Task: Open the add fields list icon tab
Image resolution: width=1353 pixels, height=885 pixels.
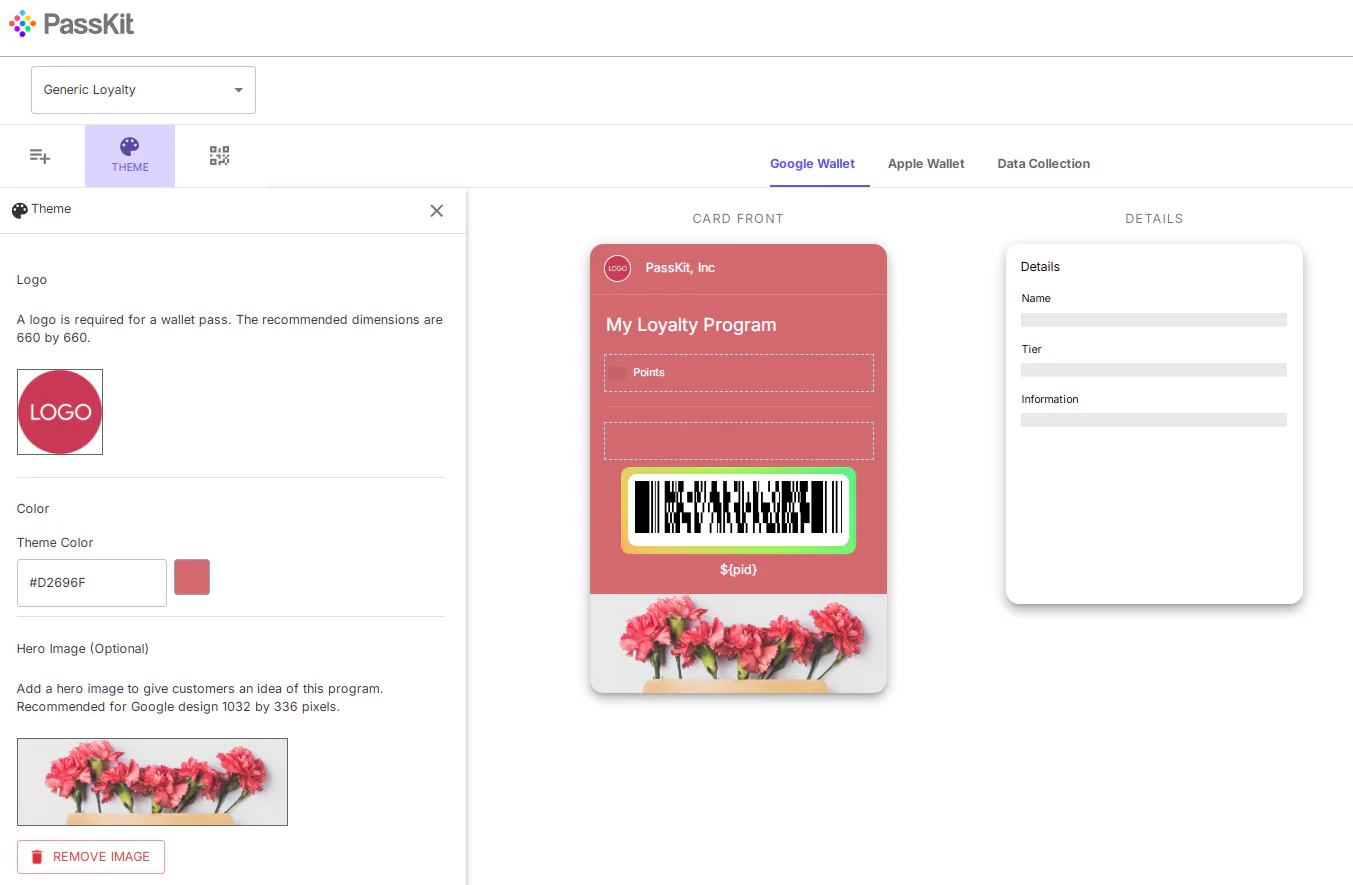Action: 40,156
